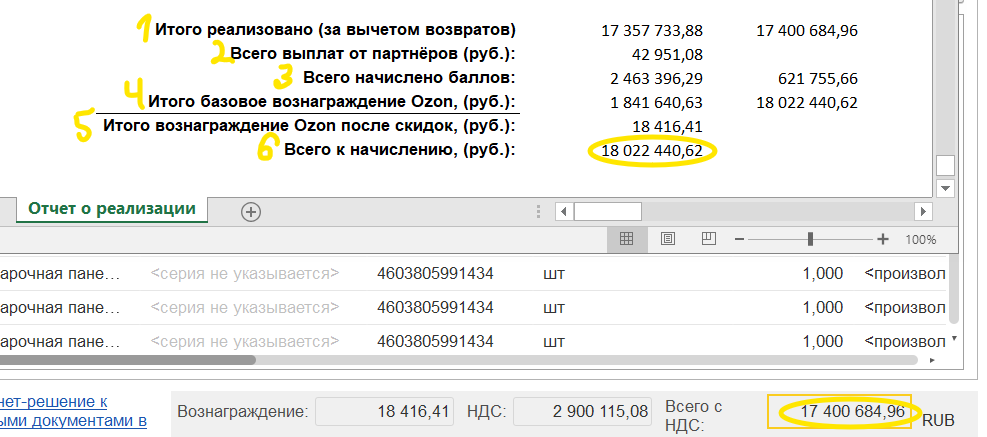Click the RUB currency label

point(938,420)
